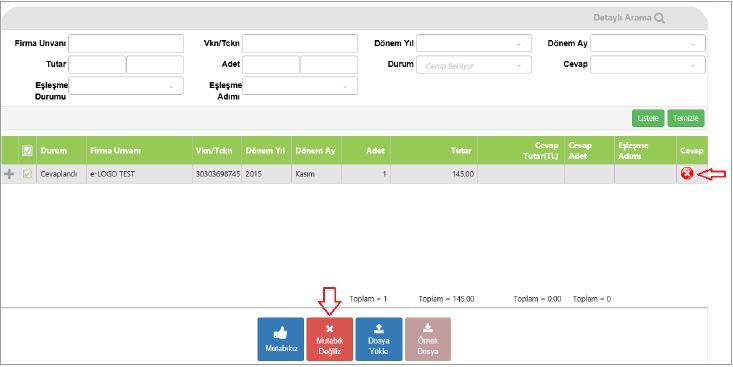Open the Eşleşme Durumu dropdown
Viewport: 733px width, 367px height.
[x=126, y=86]
